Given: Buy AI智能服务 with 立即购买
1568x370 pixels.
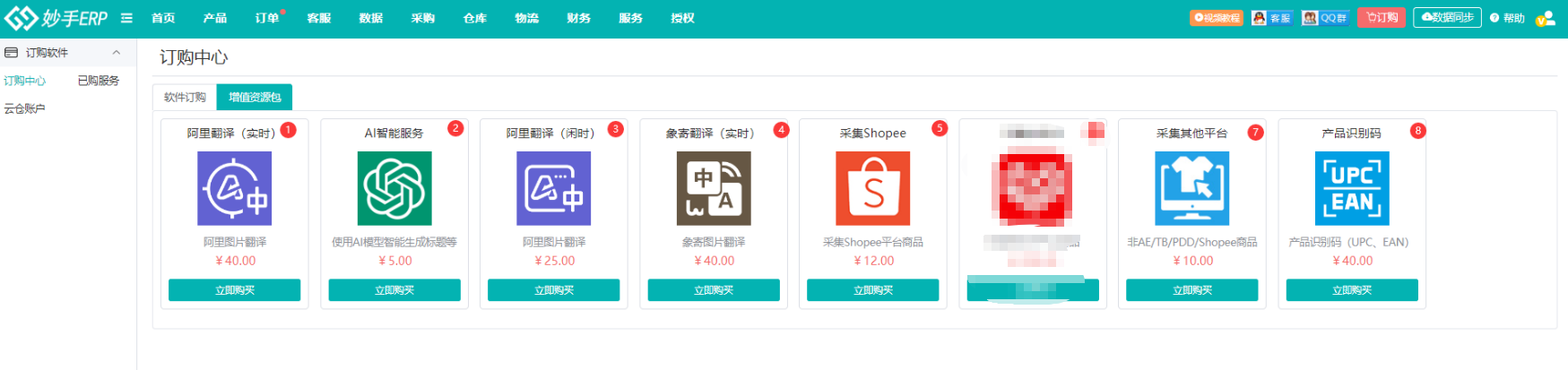Looking at the screenshot, I should (394, 290).
